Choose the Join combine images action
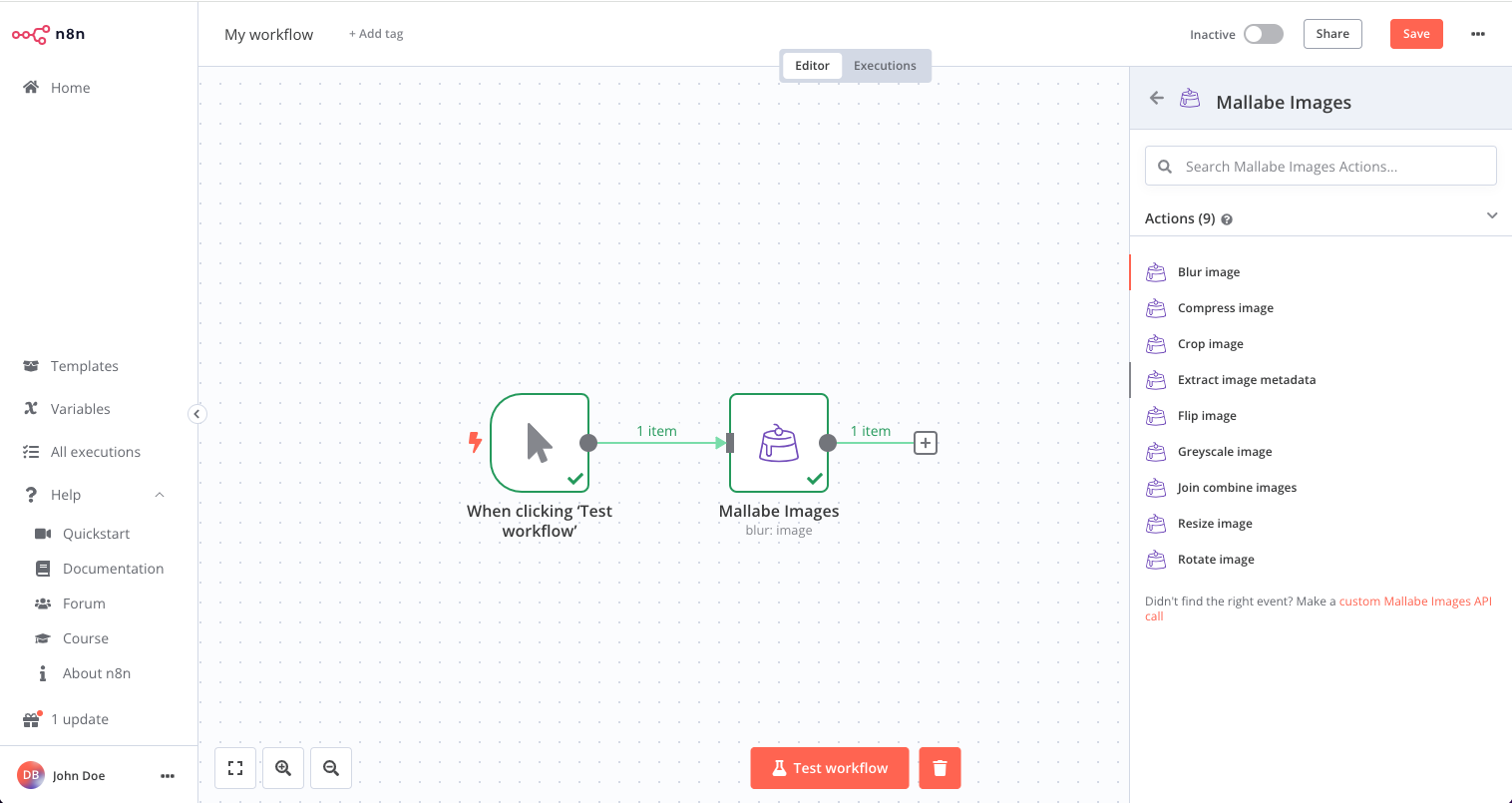The image size is (1512, 803). pyautogui.click(x=1321, y=488)
